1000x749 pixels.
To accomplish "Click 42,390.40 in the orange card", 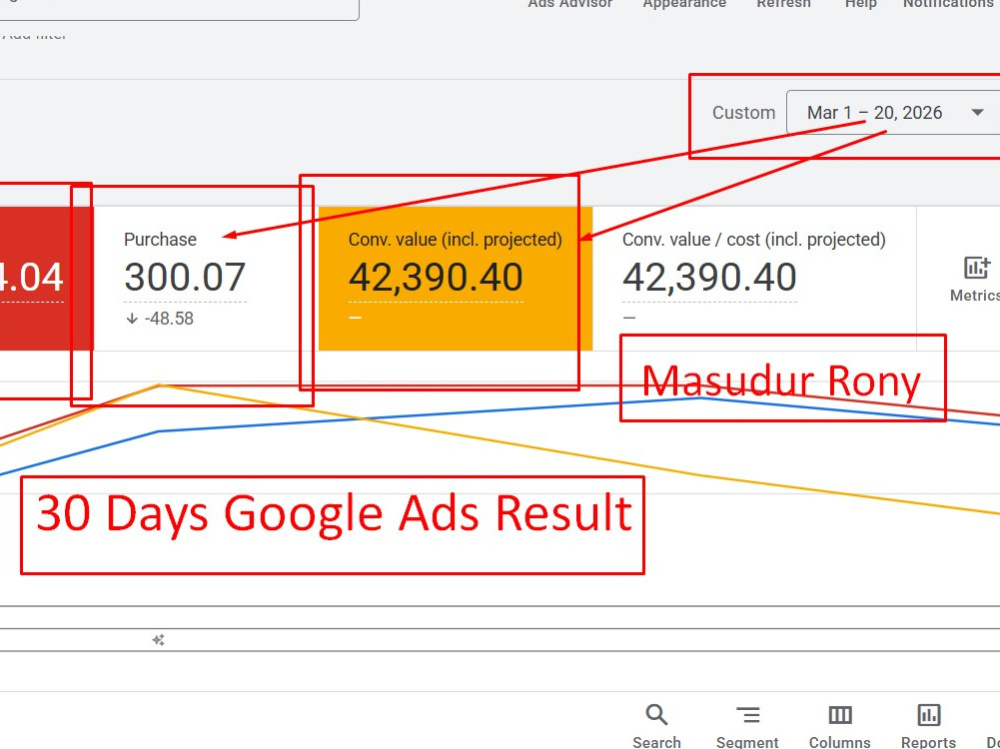I will [436, 277].
